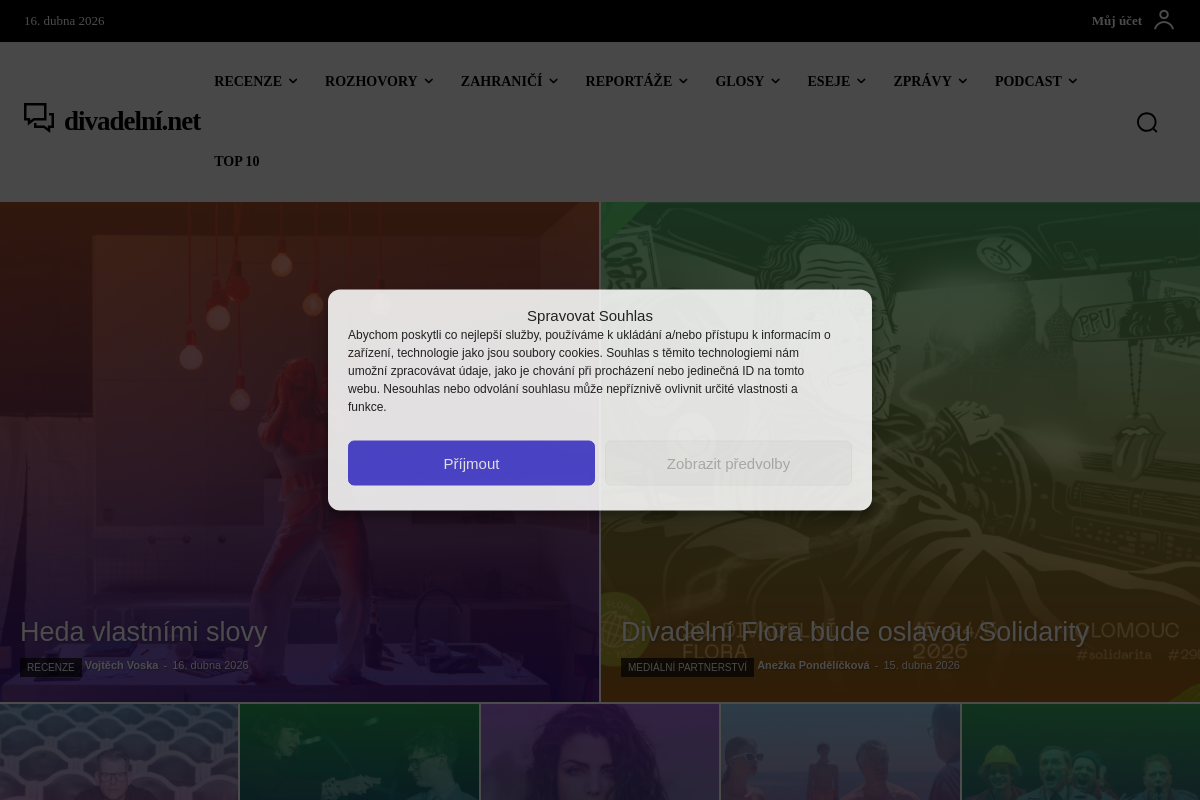Open article Heda vlastními slovy
The height and width of the screenshot is (800, 1200).
[144, 632]
